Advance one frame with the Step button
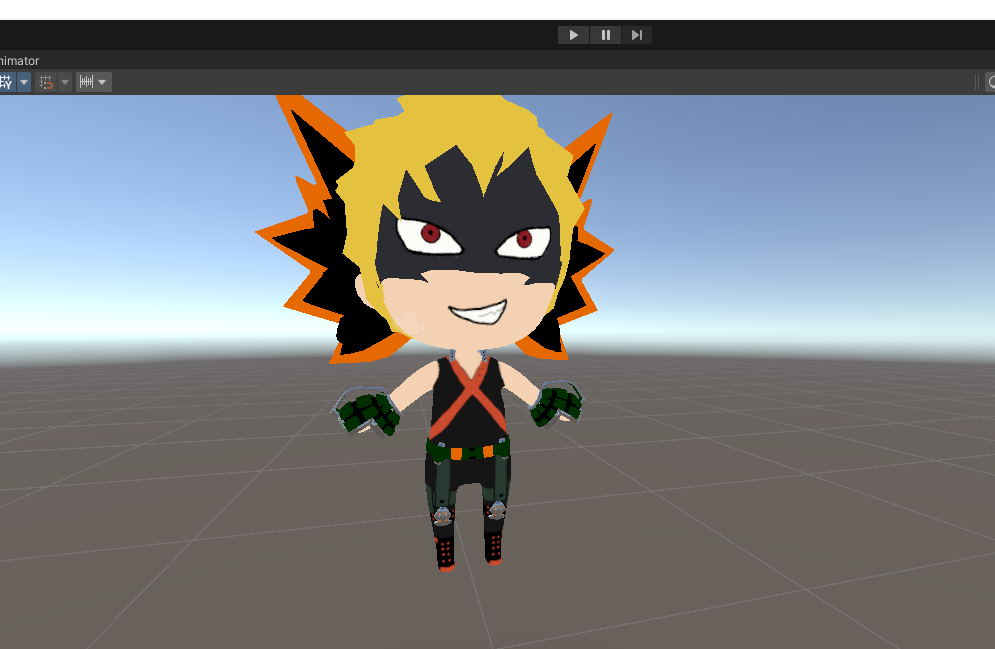 pyautogui.click(x=636, y=35)
